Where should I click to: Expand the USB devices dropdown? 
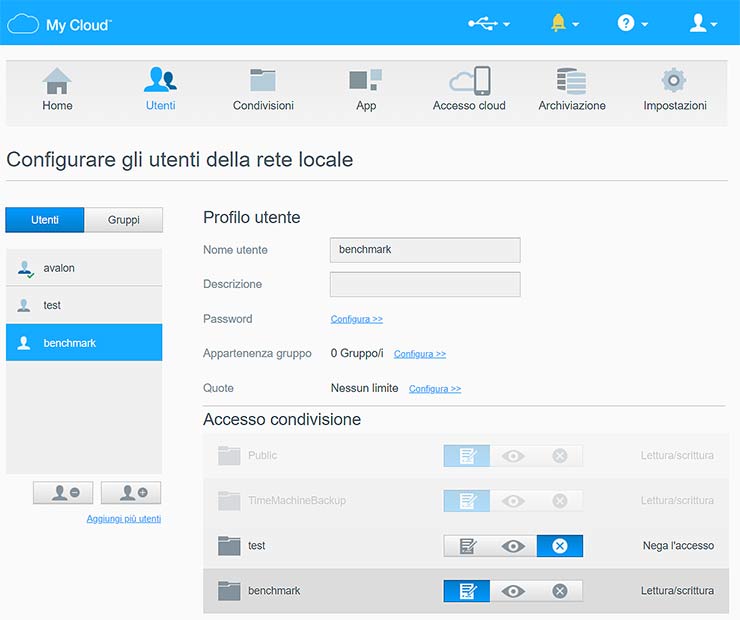[x=489, y=23]
